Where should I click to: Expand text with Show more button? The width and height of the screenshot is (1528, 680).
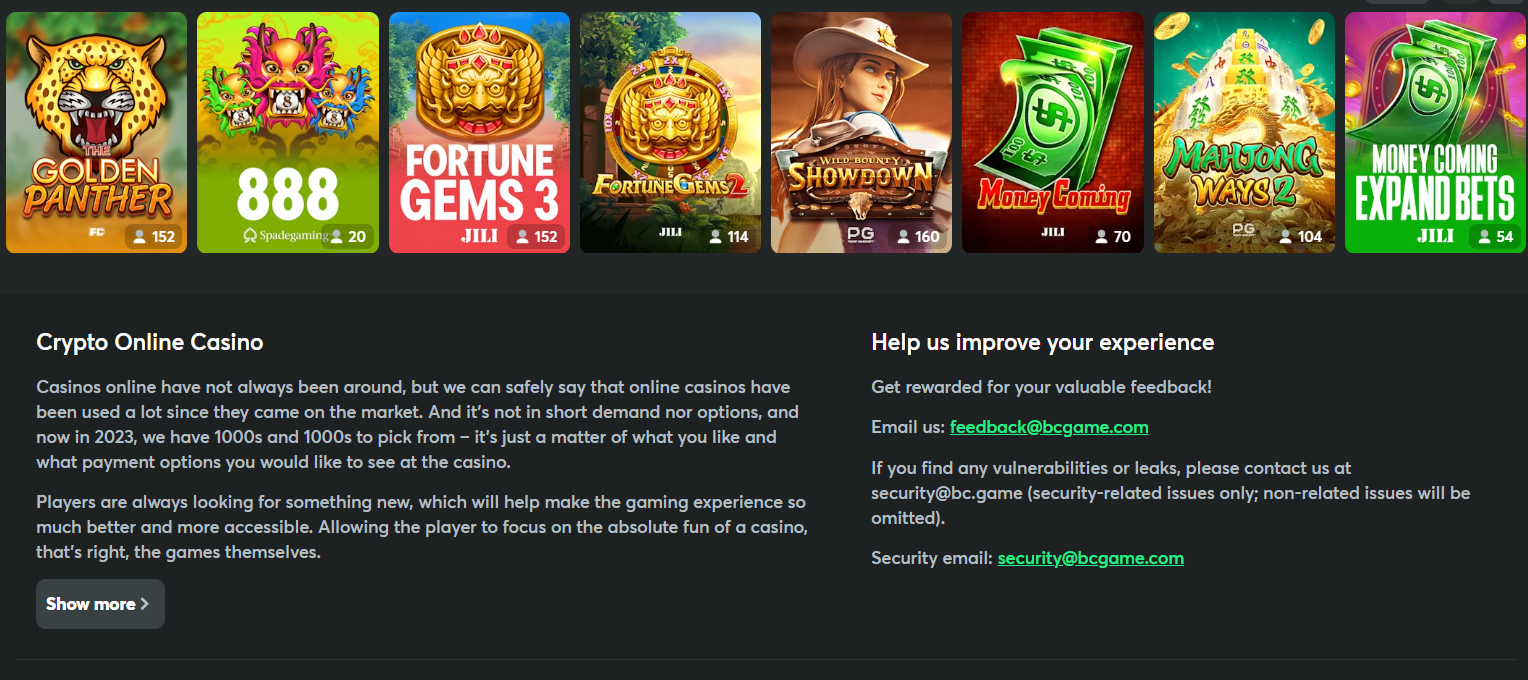point(100,604)
